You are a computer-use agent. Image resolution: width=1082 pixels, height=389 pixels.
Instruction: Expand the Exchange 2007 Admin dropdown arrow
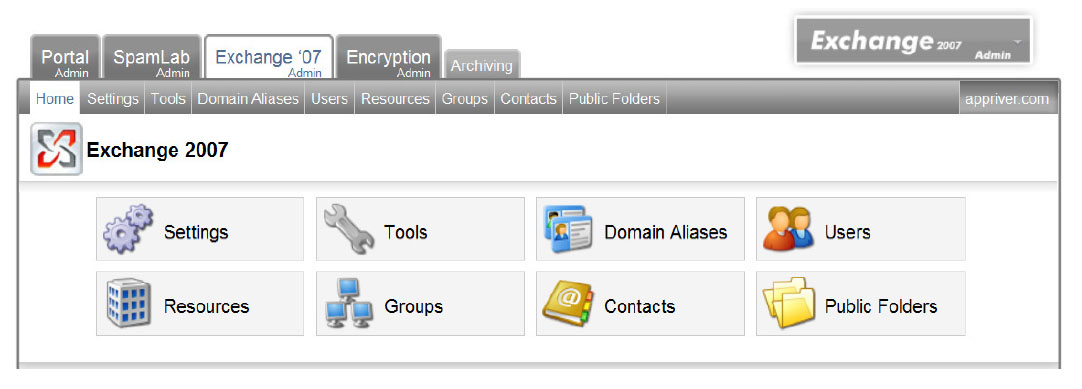[x=1017, y=41]
